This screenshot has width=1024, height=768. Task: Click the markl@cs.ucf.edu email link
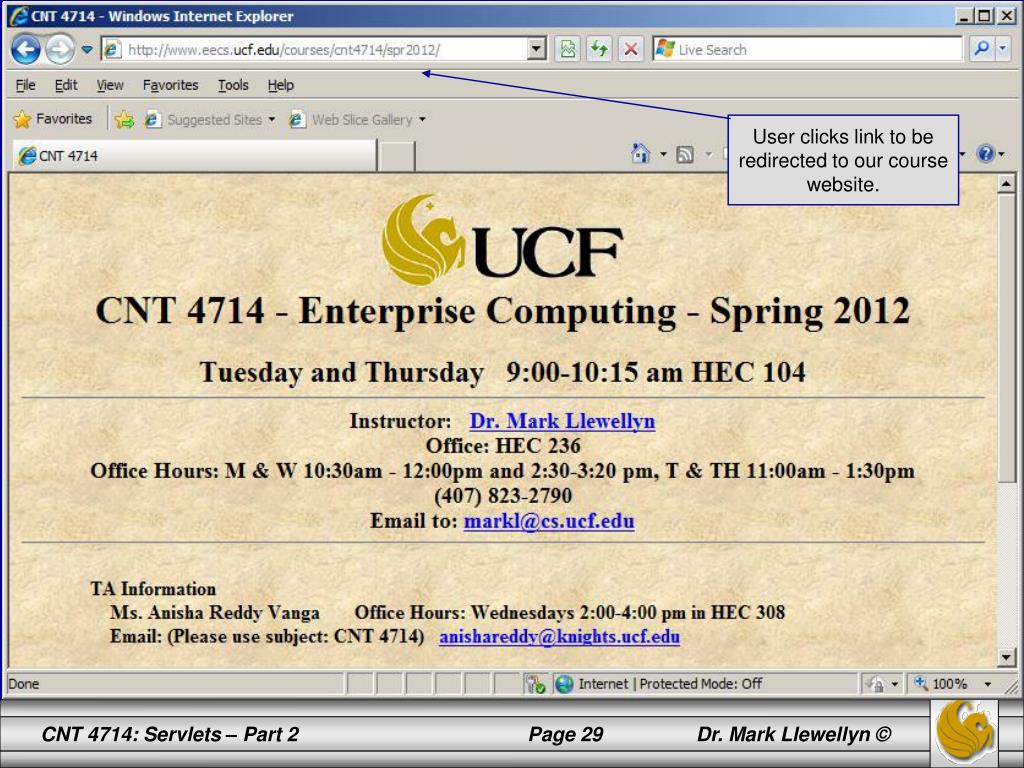click(549, 521)
